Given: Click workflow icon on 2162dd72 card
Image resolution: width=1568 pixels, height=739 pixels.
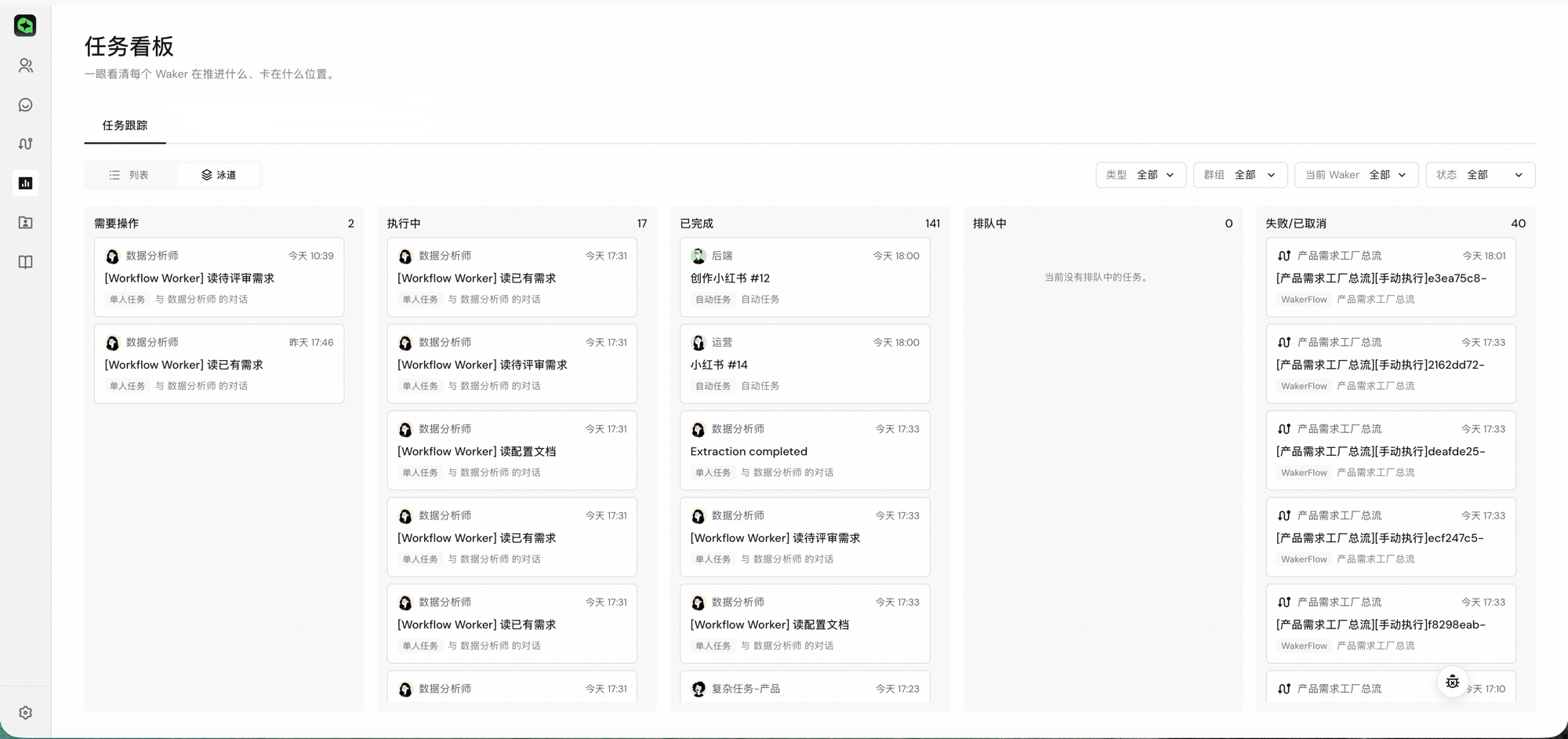Looking at the screenshot, I should click(x=1283, y=343).
